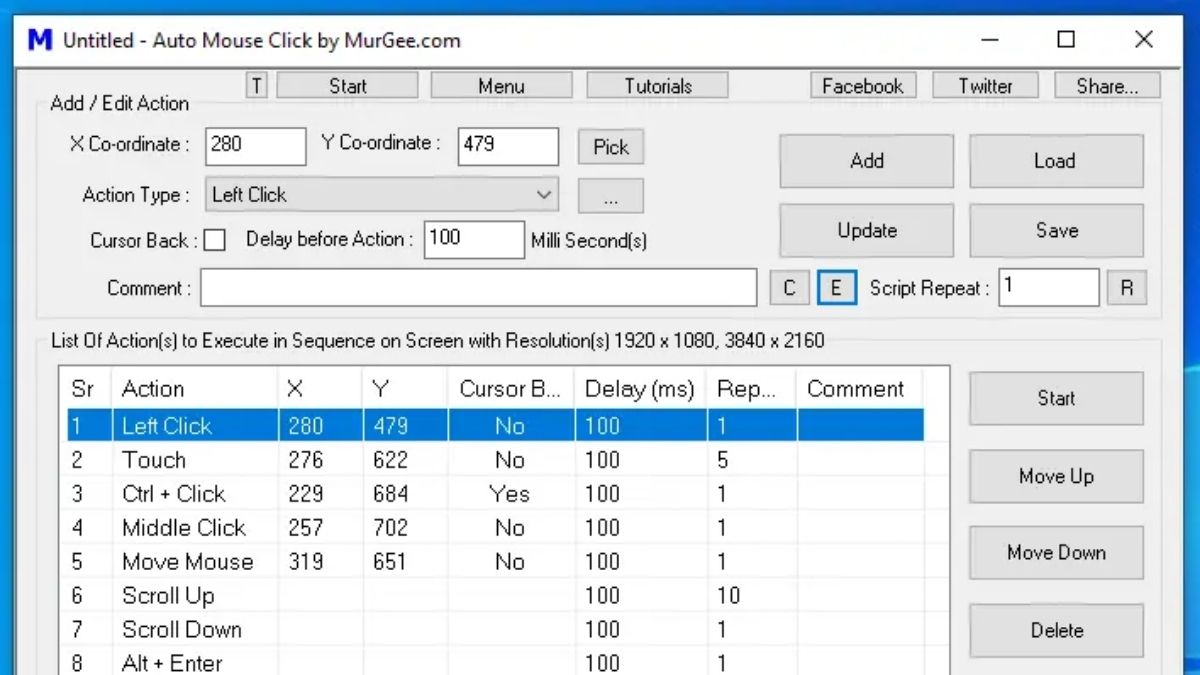Screen dimensions: 1200x675
Task: Minimize the Auto Mouse Click window
Action: pos(990,40)
